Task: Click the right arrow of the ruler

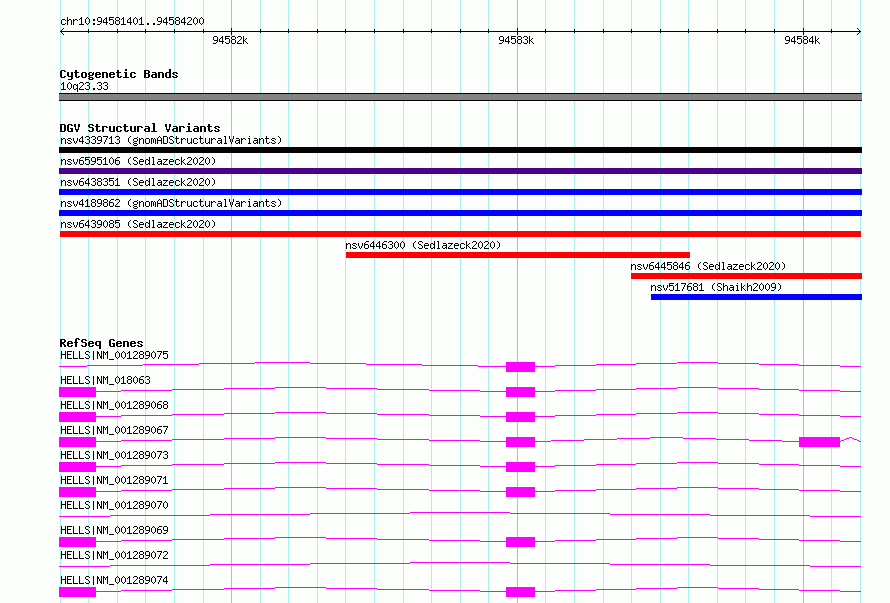Action: click(x=858, y=32)
